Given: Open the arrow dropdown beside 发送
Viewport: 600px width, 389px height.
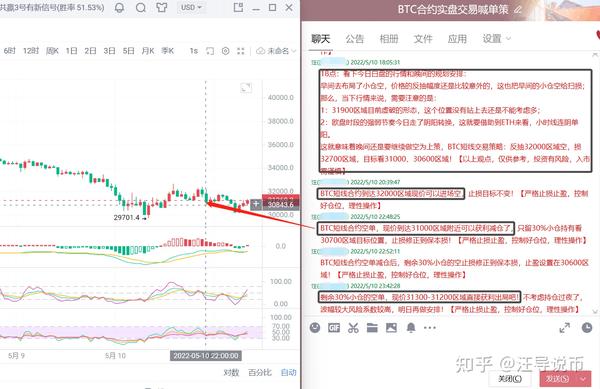Looking at the screenshot, I should [583, 379].
